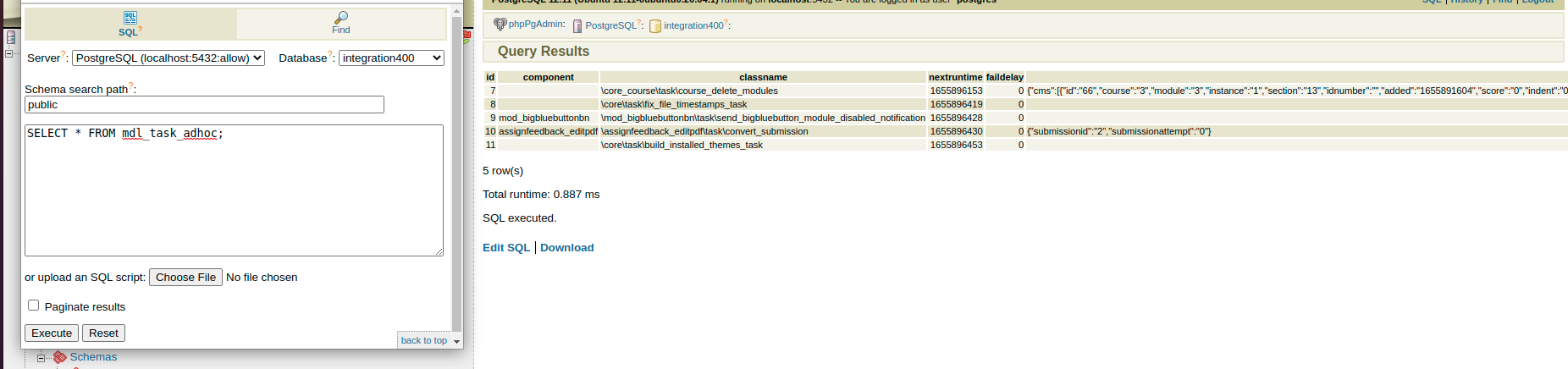Click nextruntime value 1655896153
The image size is (1568, 369).
[x=956, y=91]
